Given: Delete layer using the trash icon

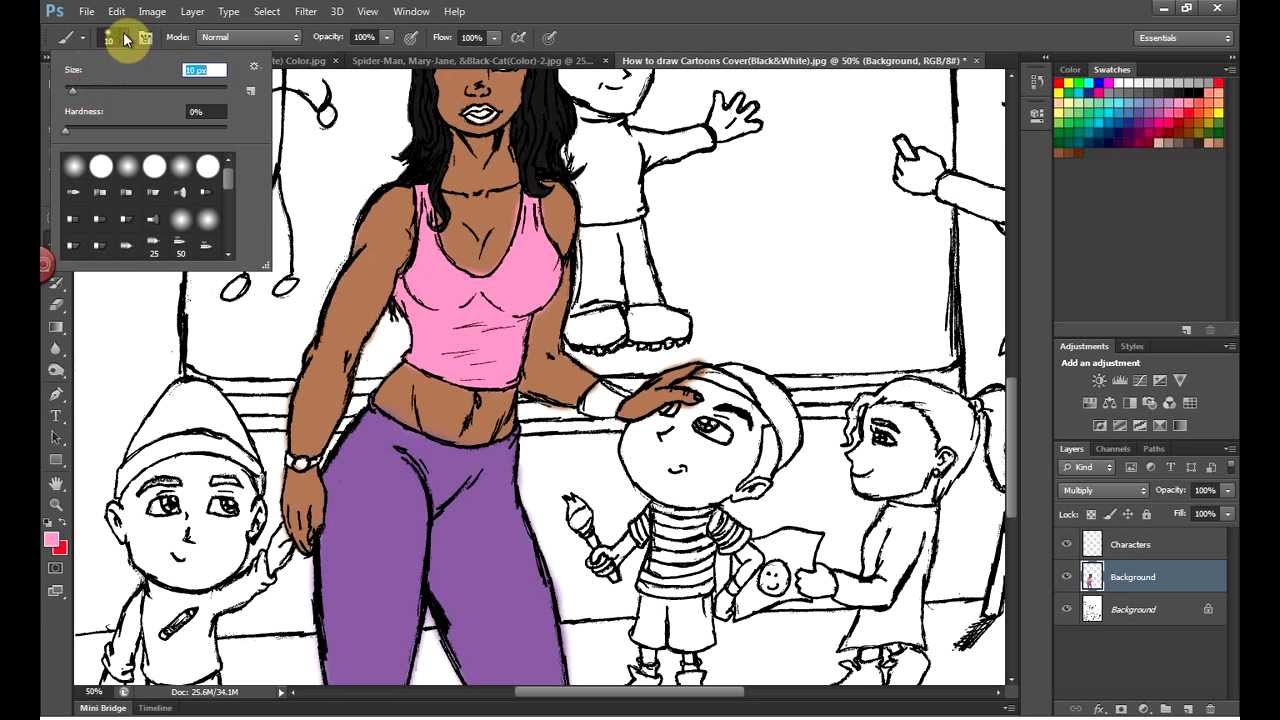Looking at the screenshot, I should point(1210,709).
